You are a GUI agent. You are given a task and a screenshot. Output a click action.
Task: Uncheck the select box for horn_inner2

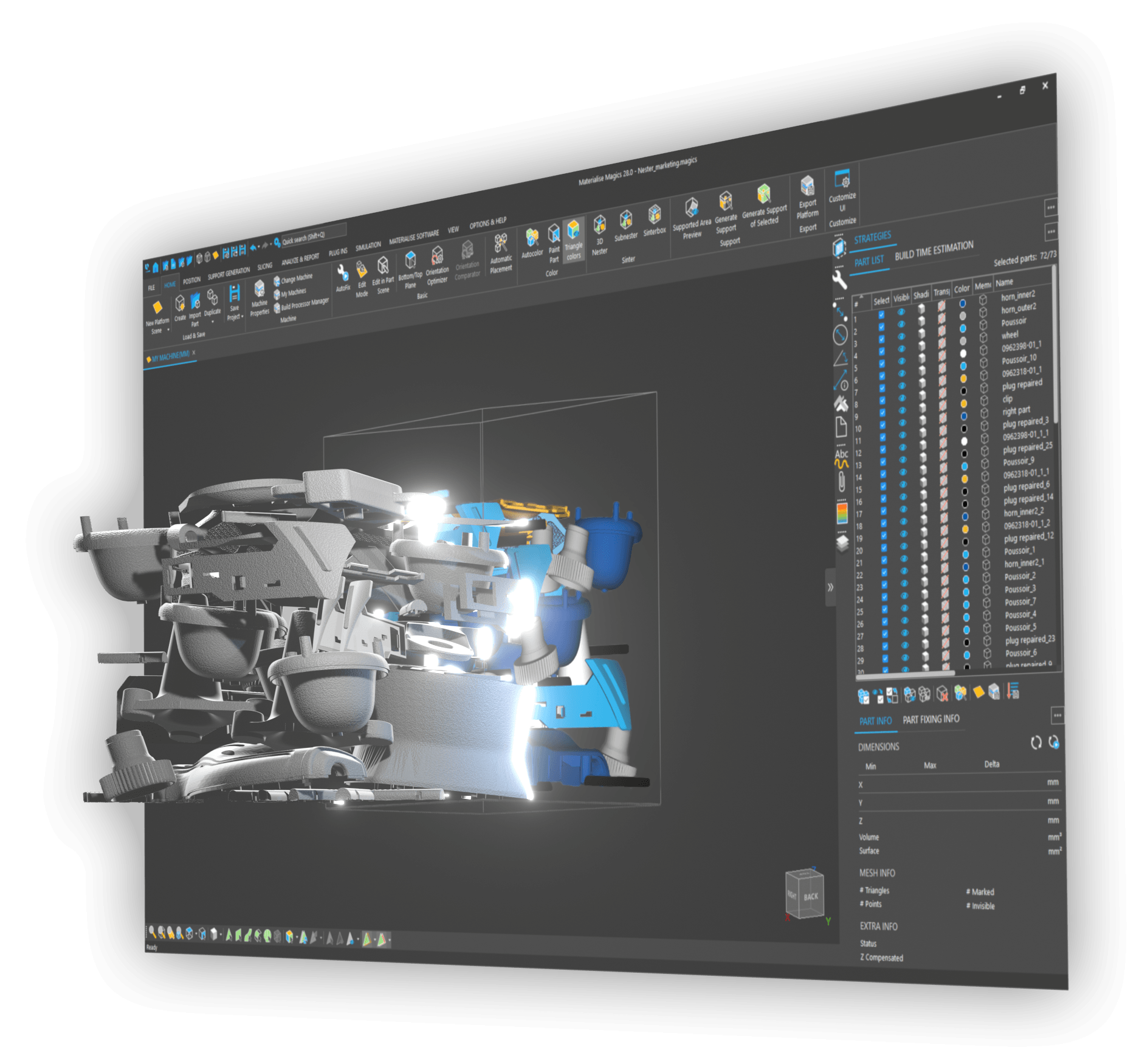(881, 314)
